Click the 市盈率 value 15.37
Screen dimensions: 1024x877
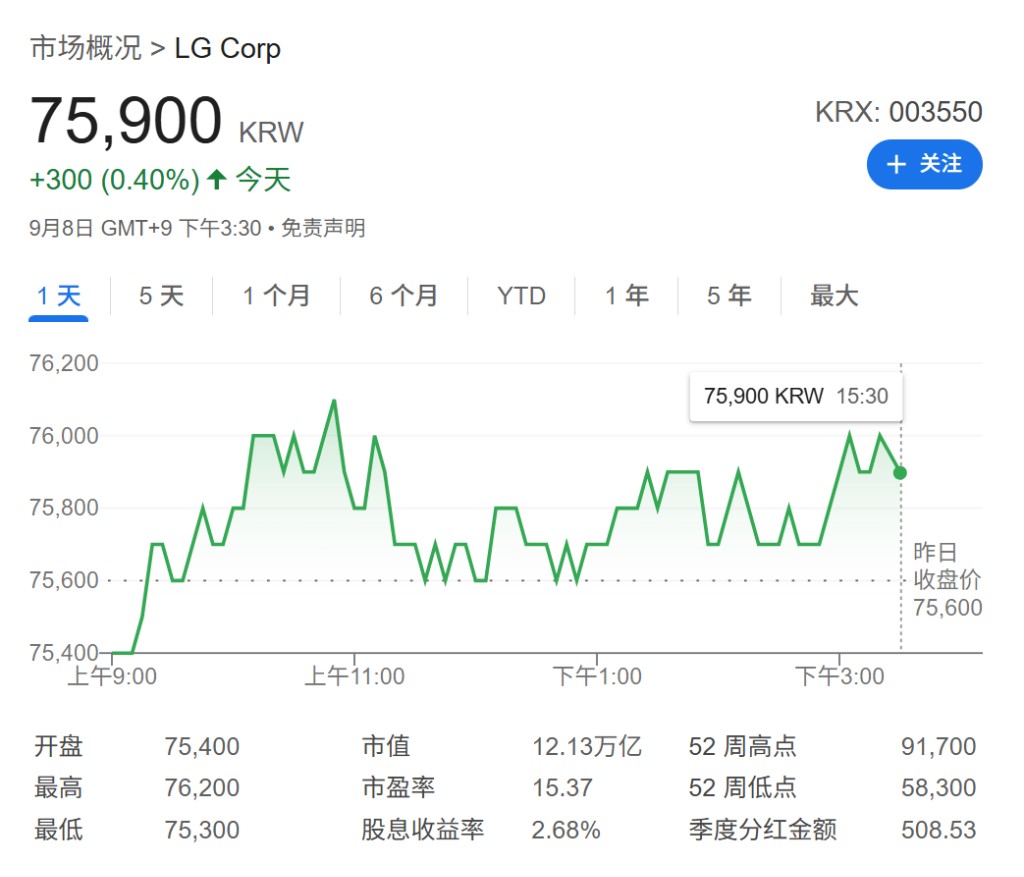click(x=562, y=788)
